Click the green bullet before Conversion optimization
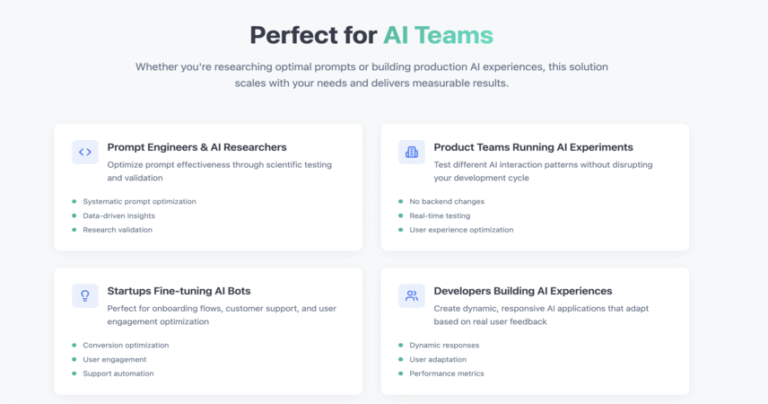Viewport: 768px width, 404px height. tap(74, 345)
